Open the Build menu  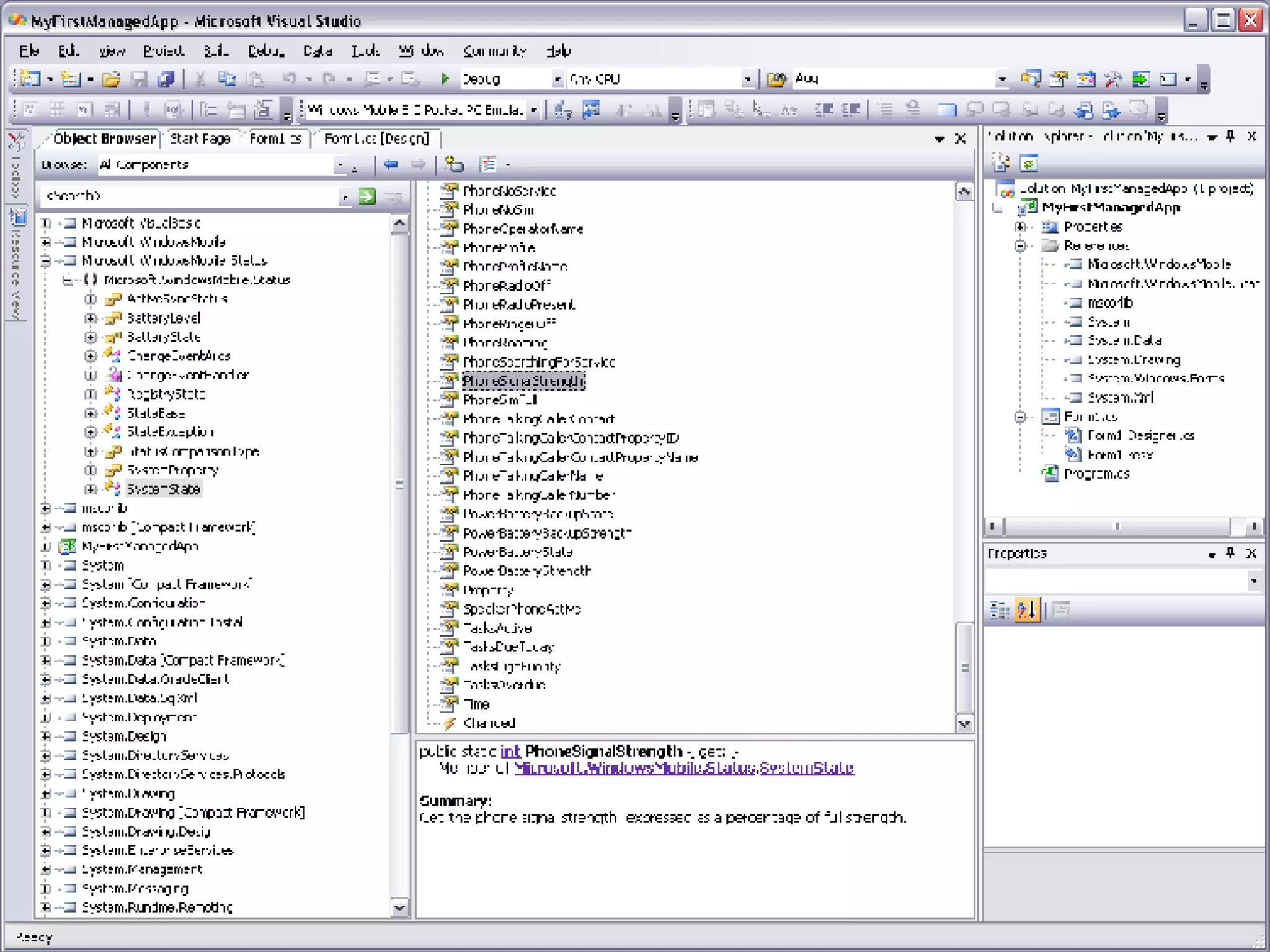tap(216, 51)
